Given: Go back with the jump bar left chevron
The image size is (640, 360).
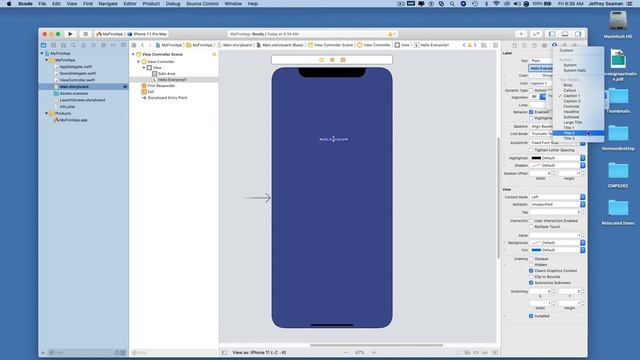Looking at the screenshot, I should coord(142,45).
